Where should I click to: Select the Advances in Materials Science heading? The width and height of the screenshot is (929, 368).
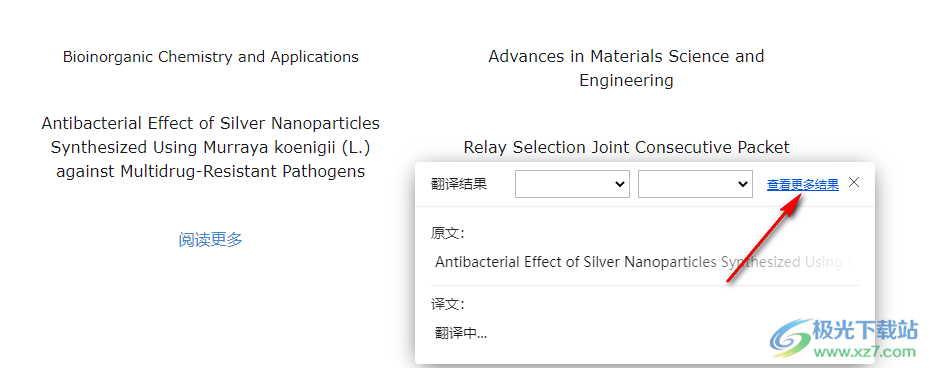[x=626, y=68]
